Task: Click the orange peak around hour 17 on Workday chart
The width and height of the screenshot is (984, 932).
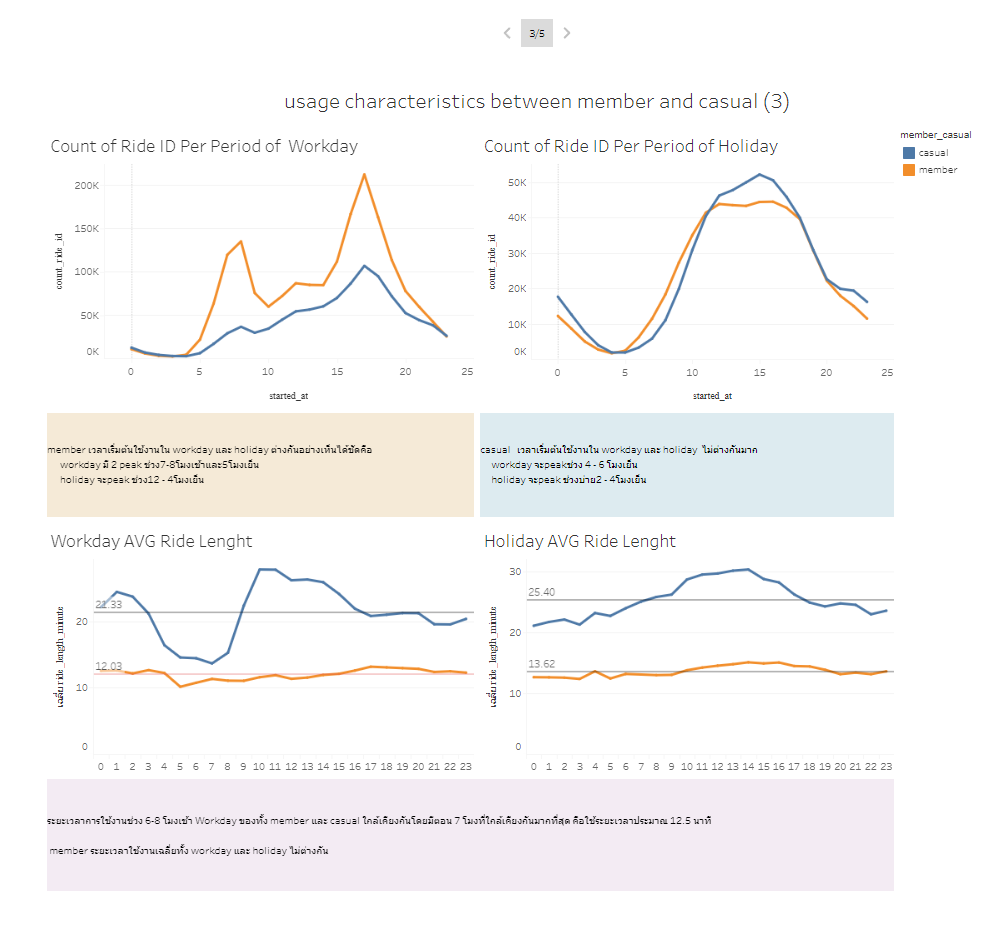Action: [362, 176]
